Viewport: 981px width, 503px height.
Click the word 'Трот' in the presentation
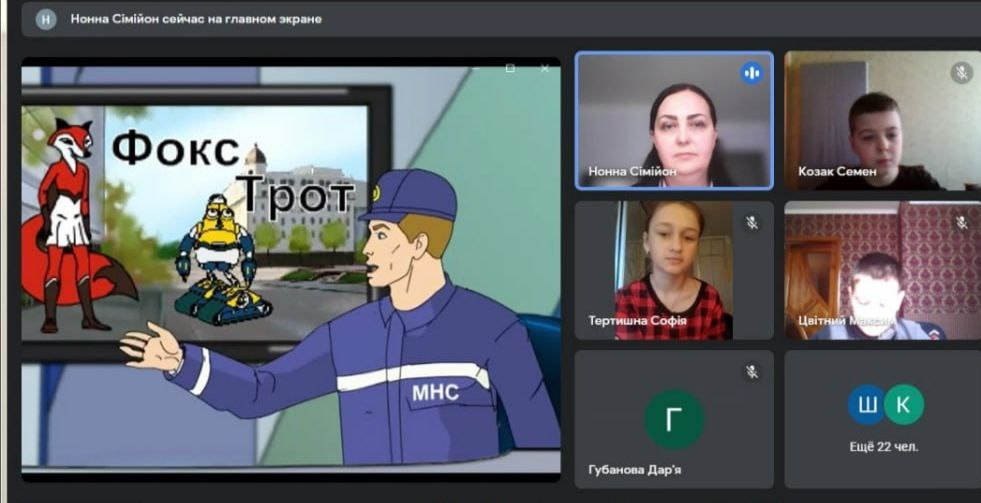click(294, 194)
